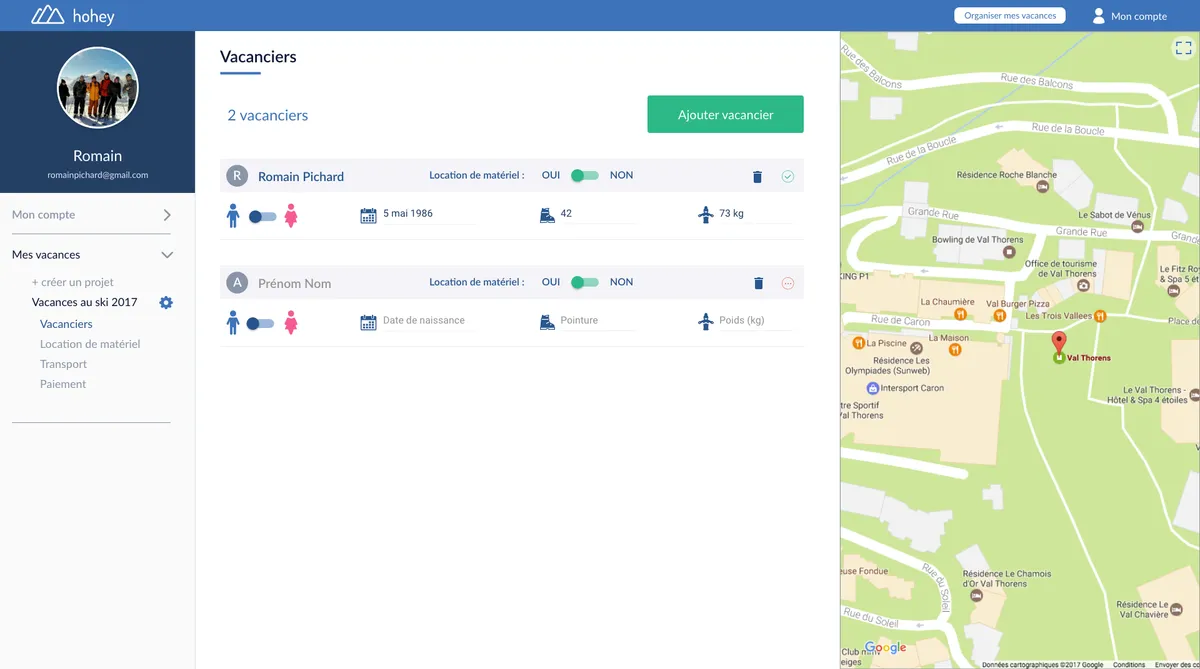Click the Ajouter vacancier button
This screenshot has height=669, width=1200.
click(725, 114)
